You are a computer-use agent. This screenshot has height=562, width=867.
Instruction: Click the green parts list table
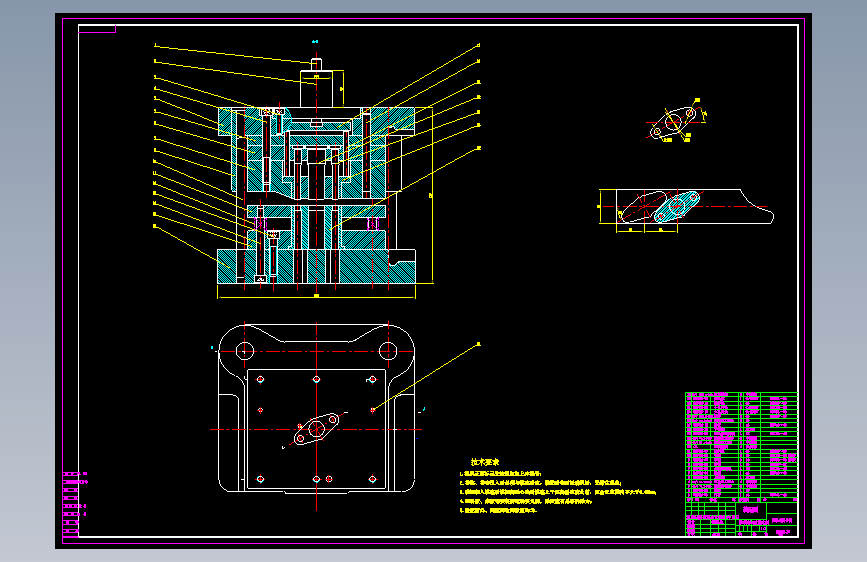click(x=741, y=445)
